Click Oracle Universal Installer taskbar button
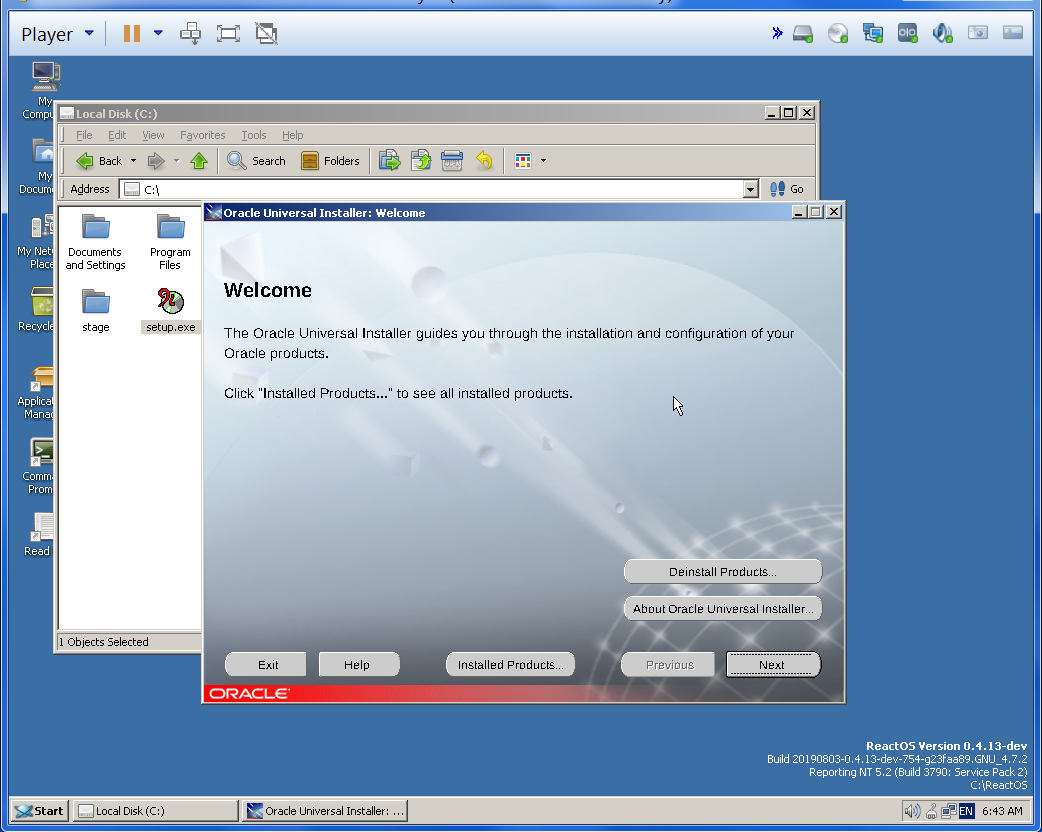1042x832 pixels. click(324, 811)
